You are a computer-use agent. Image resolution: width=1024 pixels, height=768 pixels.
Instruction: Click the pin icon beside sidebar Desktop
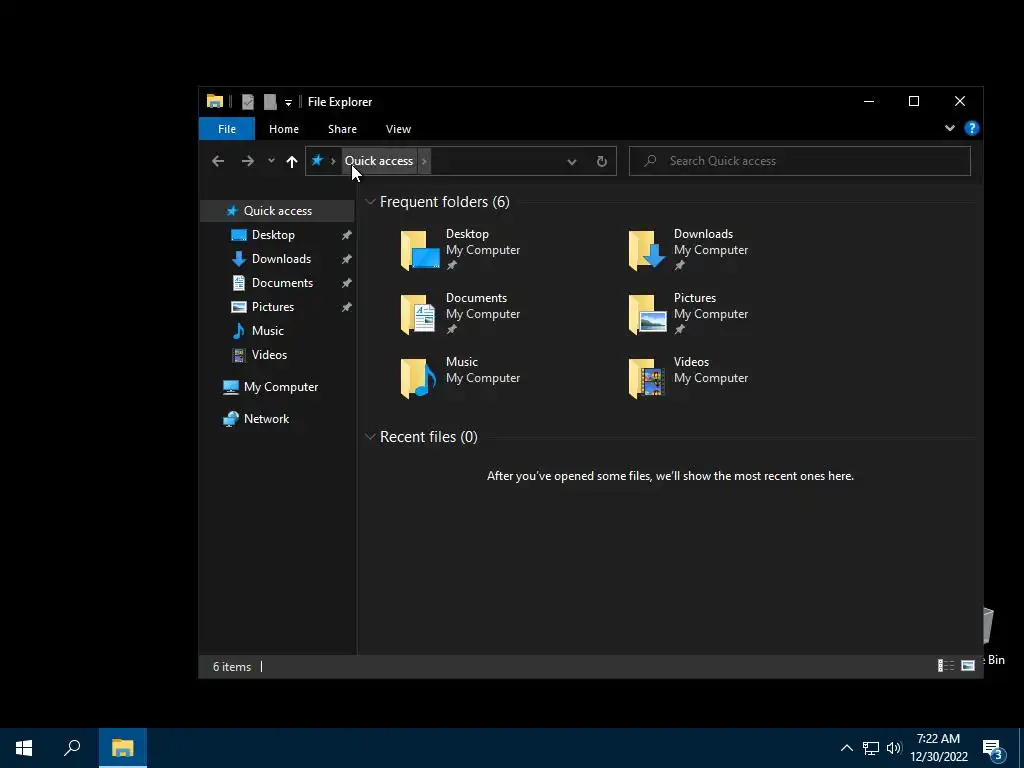tap(346, 235)
